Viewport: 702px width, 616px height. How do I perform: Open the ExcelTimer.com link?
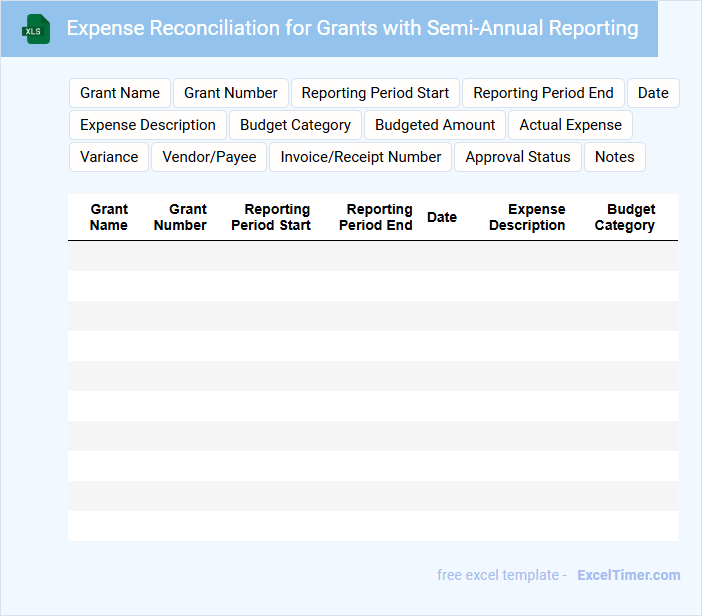click(x=628, y=575)
